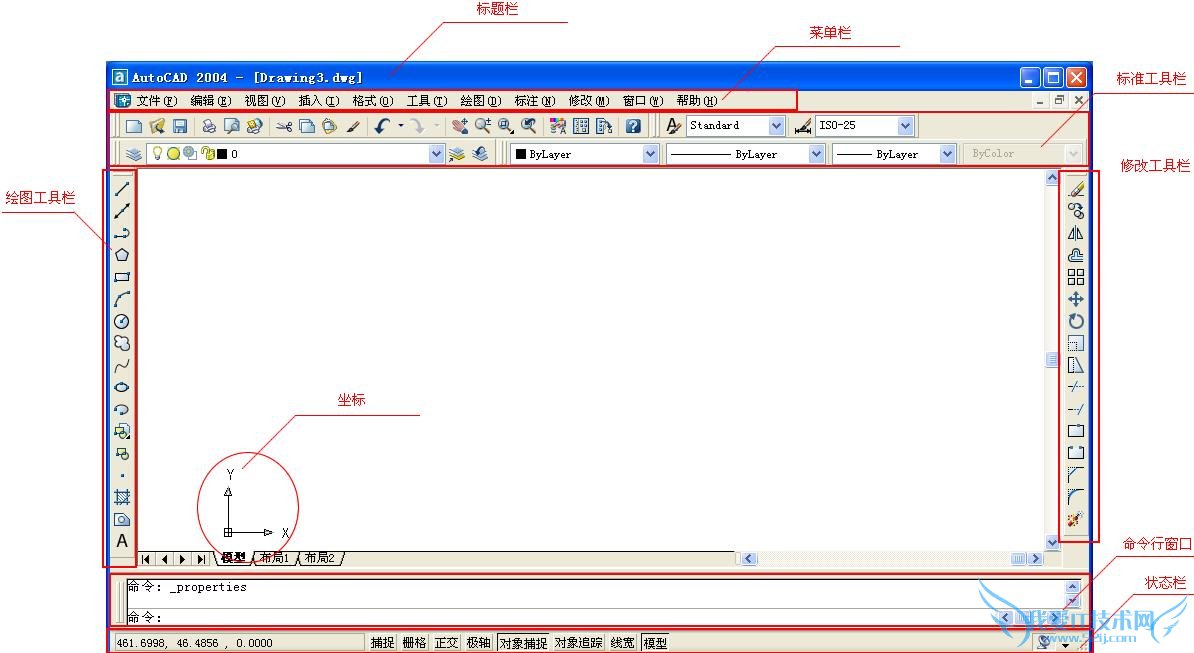
Task: Select the Arc drawing tool
Action: (x=122, y=298)
